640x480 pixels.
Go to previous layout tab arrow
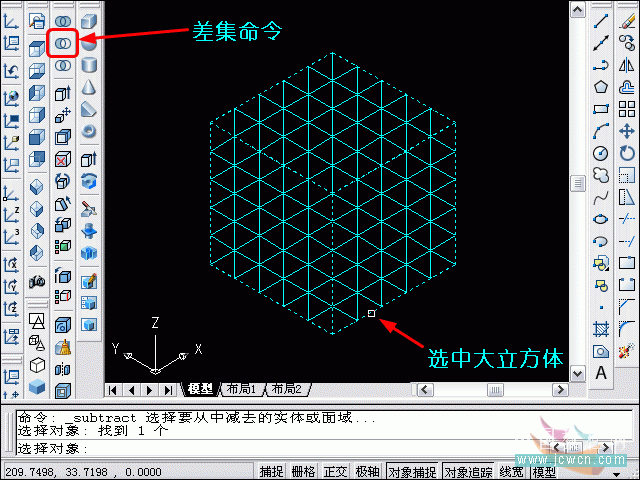click(x=131, y=390)
